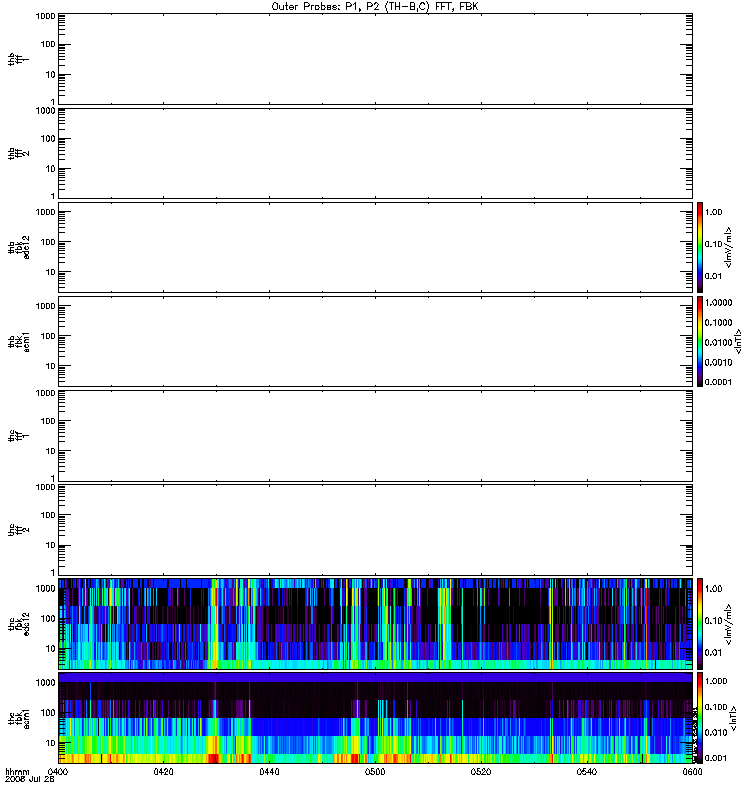
Task: Select the '0.1000' color bar value
Action: (x=718, y=322)
